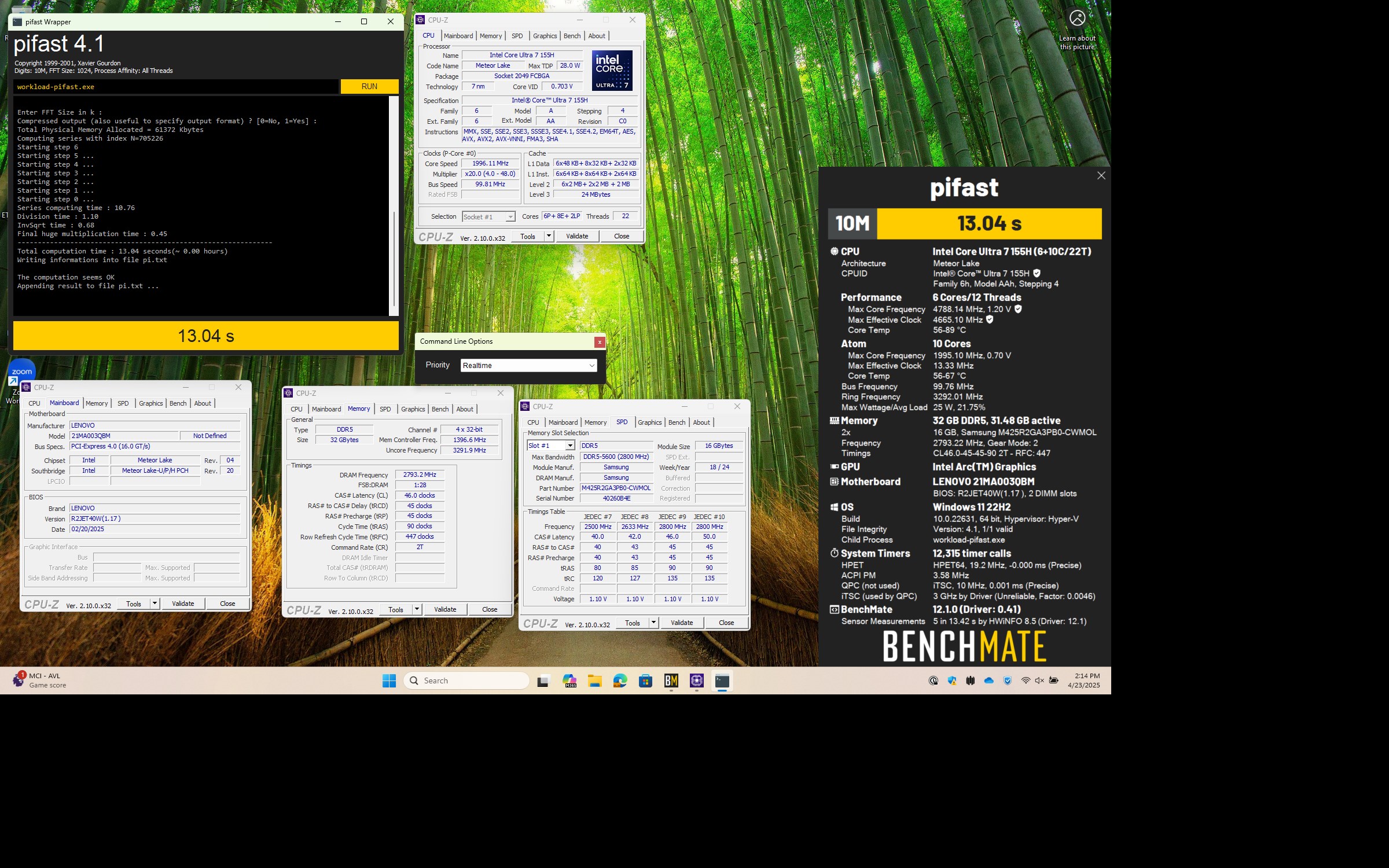This screenshot has width=1389, height=868.
Task: Open the Priority Realtime dropdown
Action: pyautogui.click(x=528, y=365)
